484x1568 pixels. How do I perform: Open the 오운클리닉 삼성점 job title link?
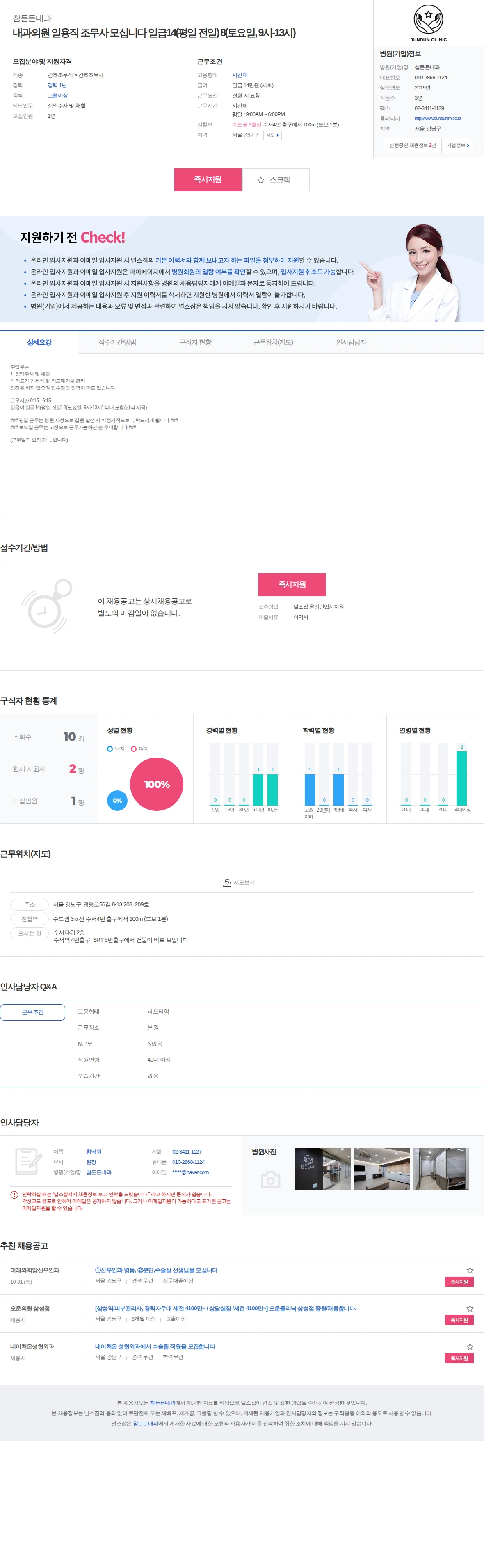[226, 1308]
